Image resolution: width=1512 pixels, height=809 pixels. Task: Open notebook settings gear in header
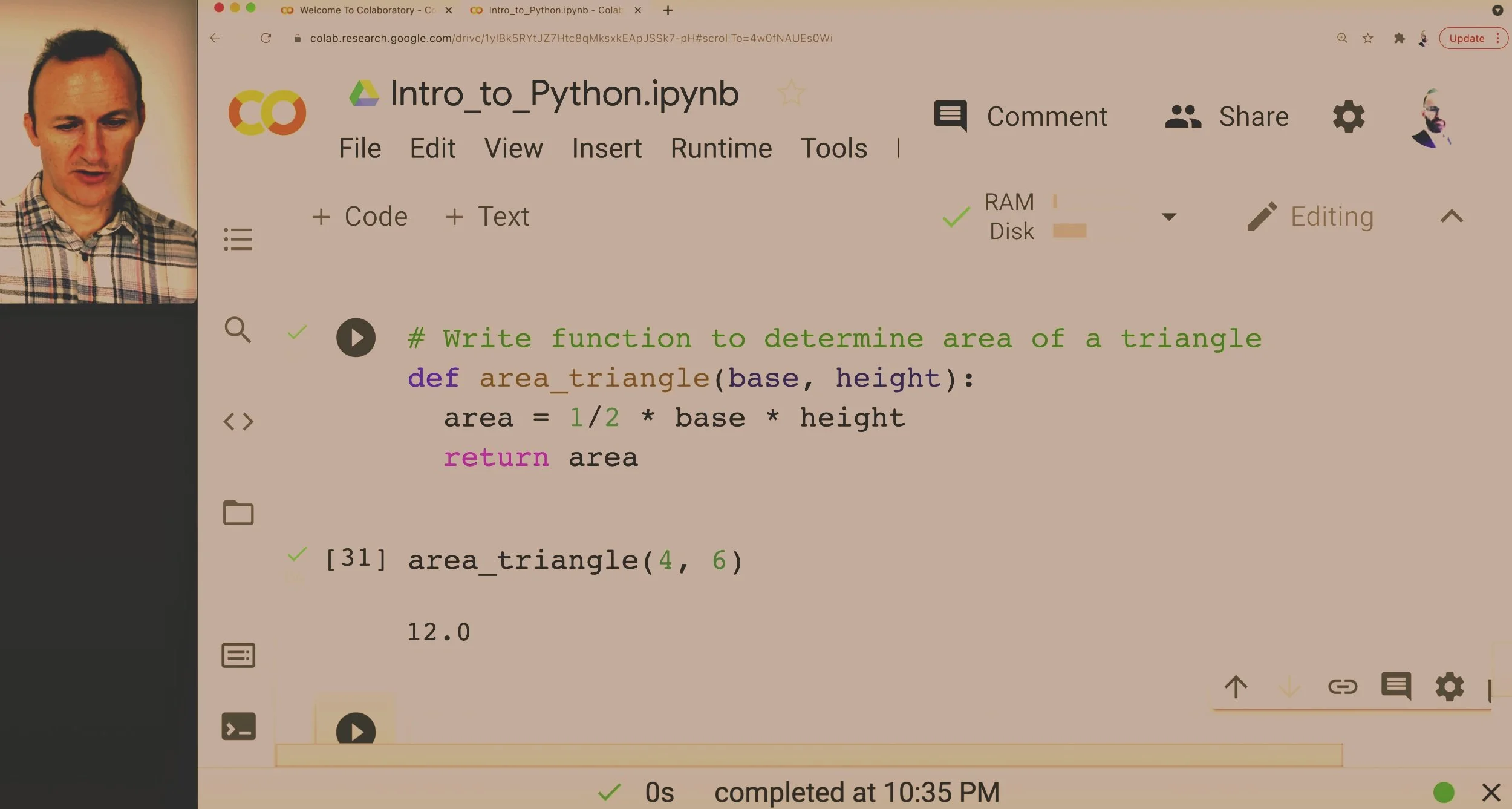click(1349, 116)
